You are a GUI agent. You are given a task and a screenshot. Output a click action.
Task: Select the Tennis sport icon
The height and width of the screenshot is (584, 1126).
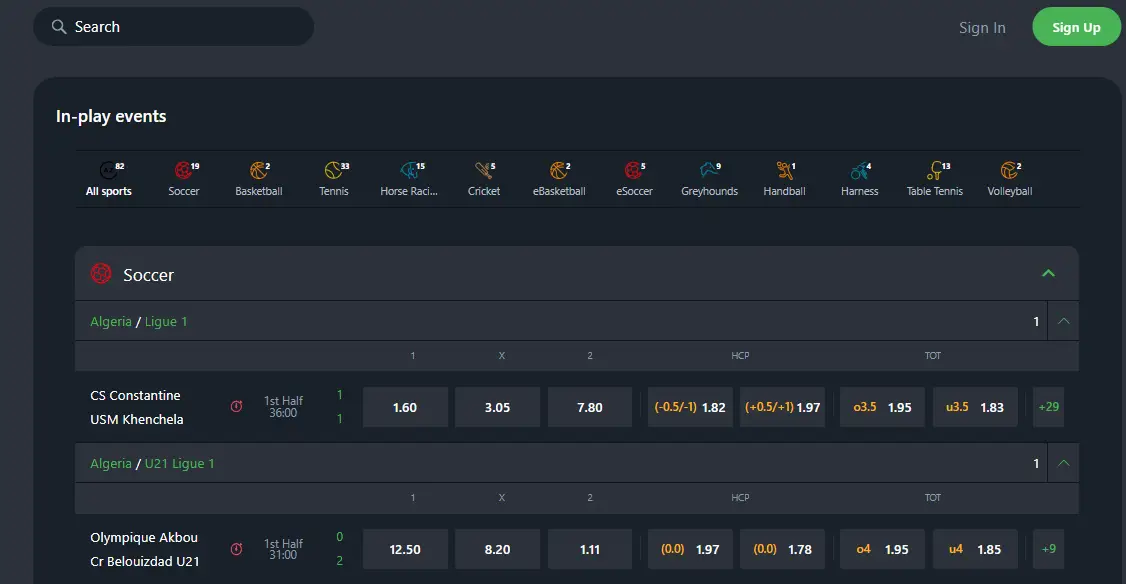333,171
